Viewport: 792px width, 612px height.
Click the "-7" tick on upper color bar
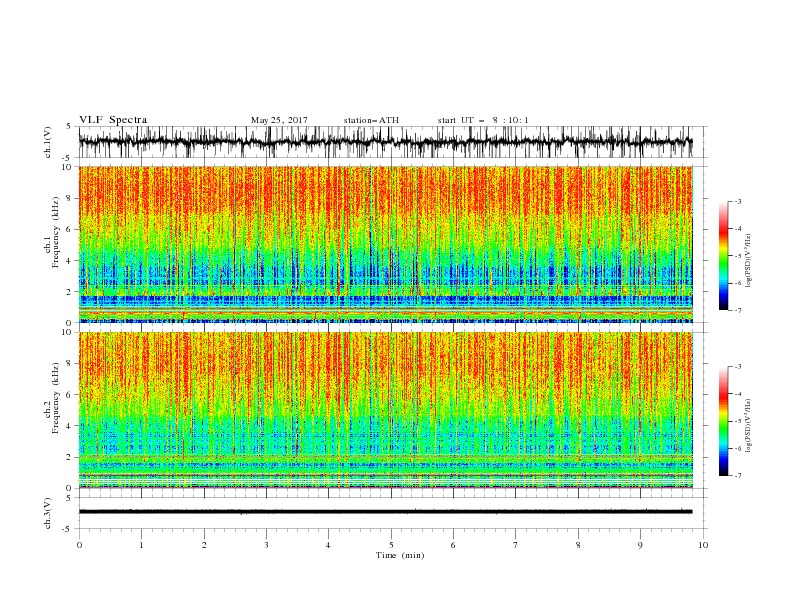737,310
